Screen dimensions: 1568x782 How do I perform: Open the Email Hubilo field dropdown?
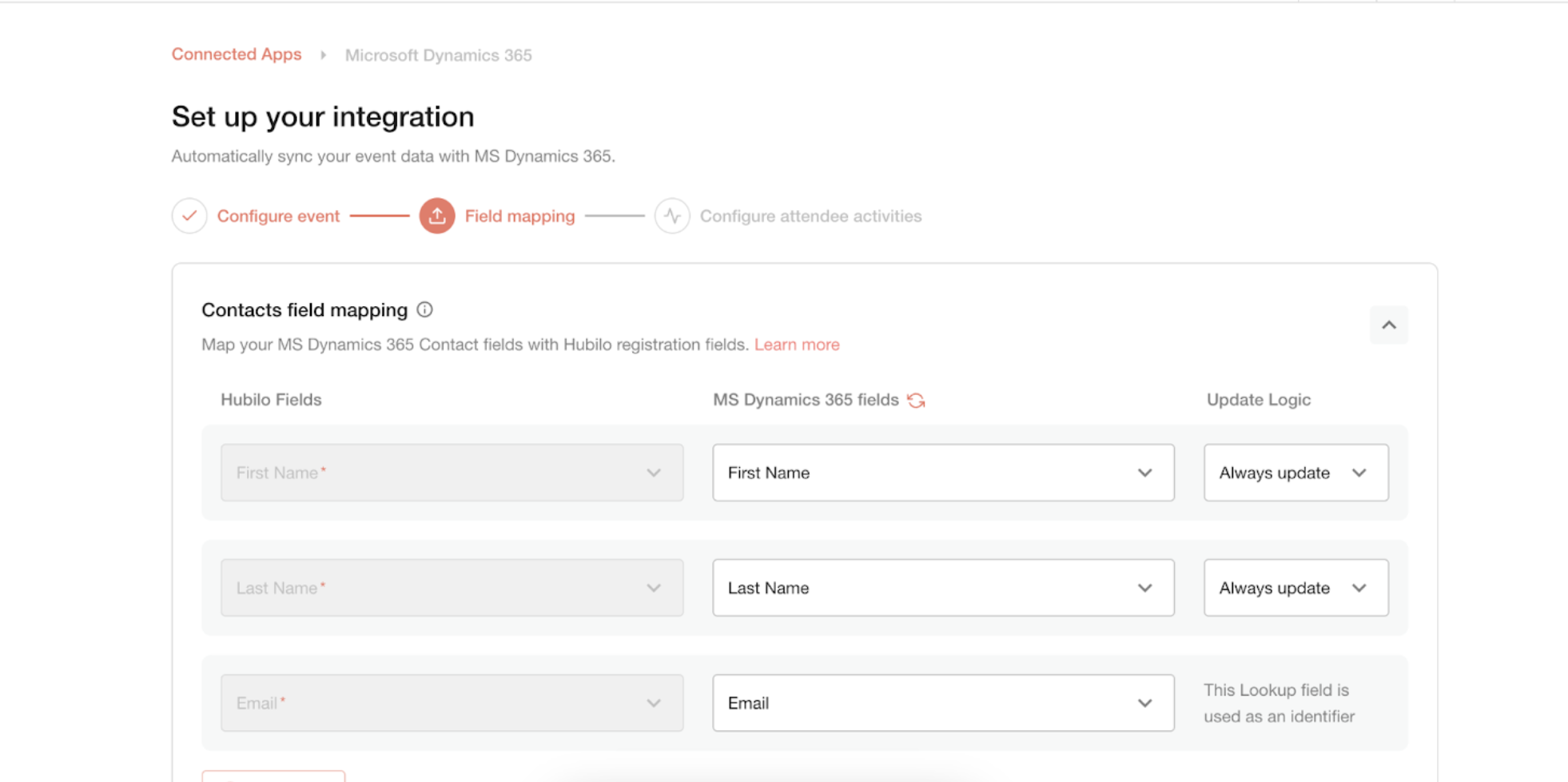[x=452, y=703]
